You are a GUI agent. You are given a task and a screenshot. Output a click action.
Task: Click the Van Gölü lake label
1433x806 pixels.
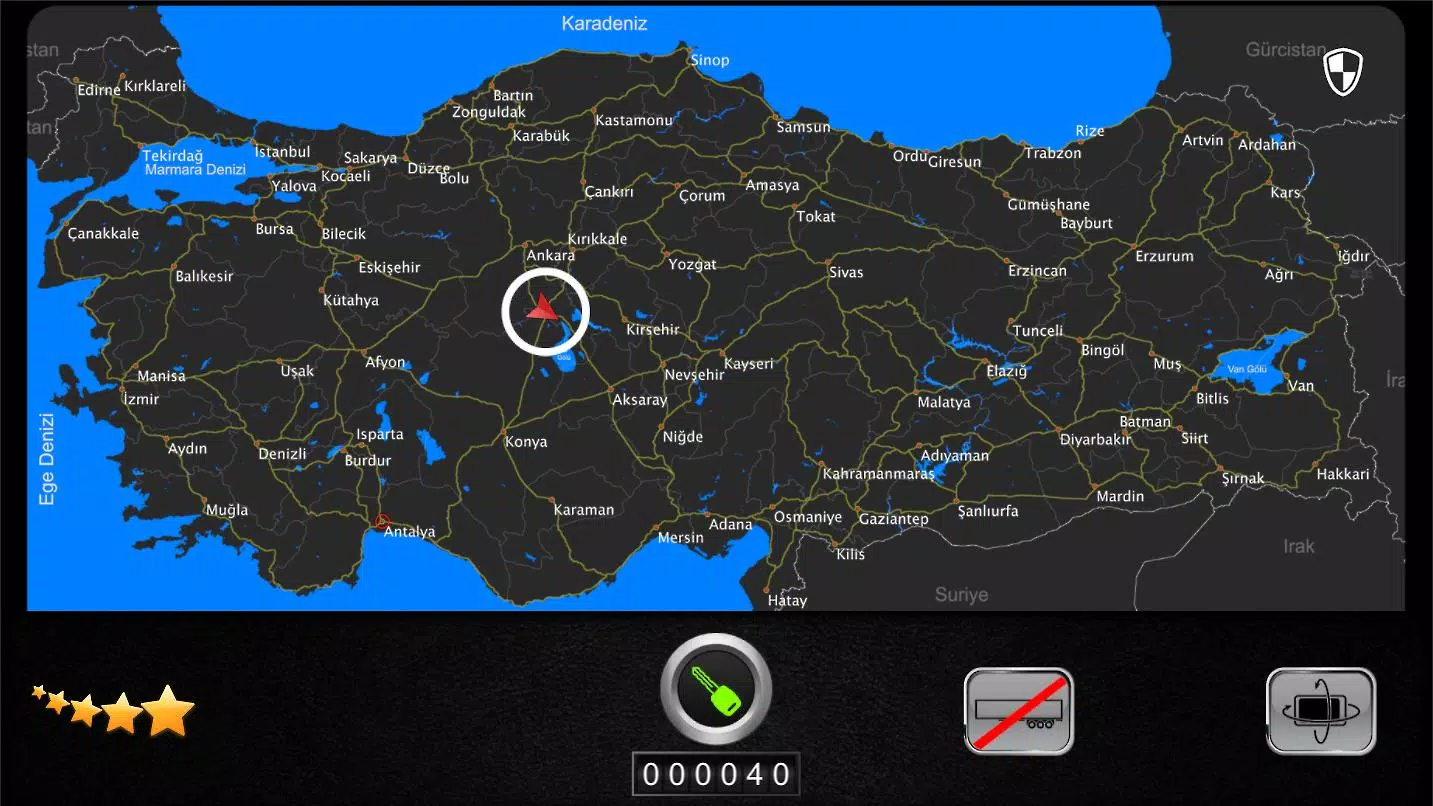[1246, 369]
